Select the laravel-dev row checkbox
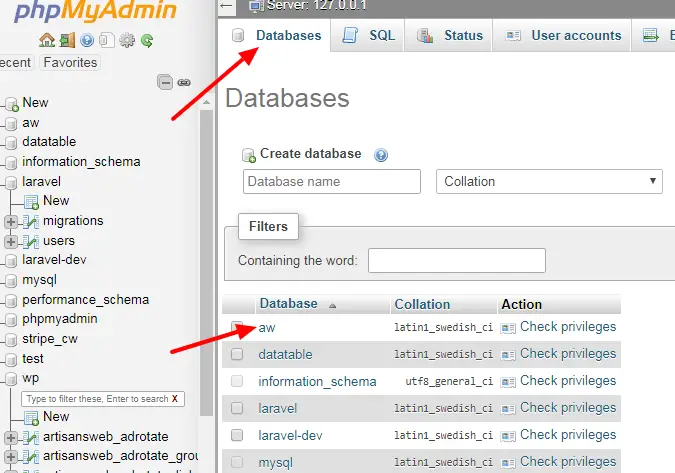Screen dimensions: 675x473 237,435
